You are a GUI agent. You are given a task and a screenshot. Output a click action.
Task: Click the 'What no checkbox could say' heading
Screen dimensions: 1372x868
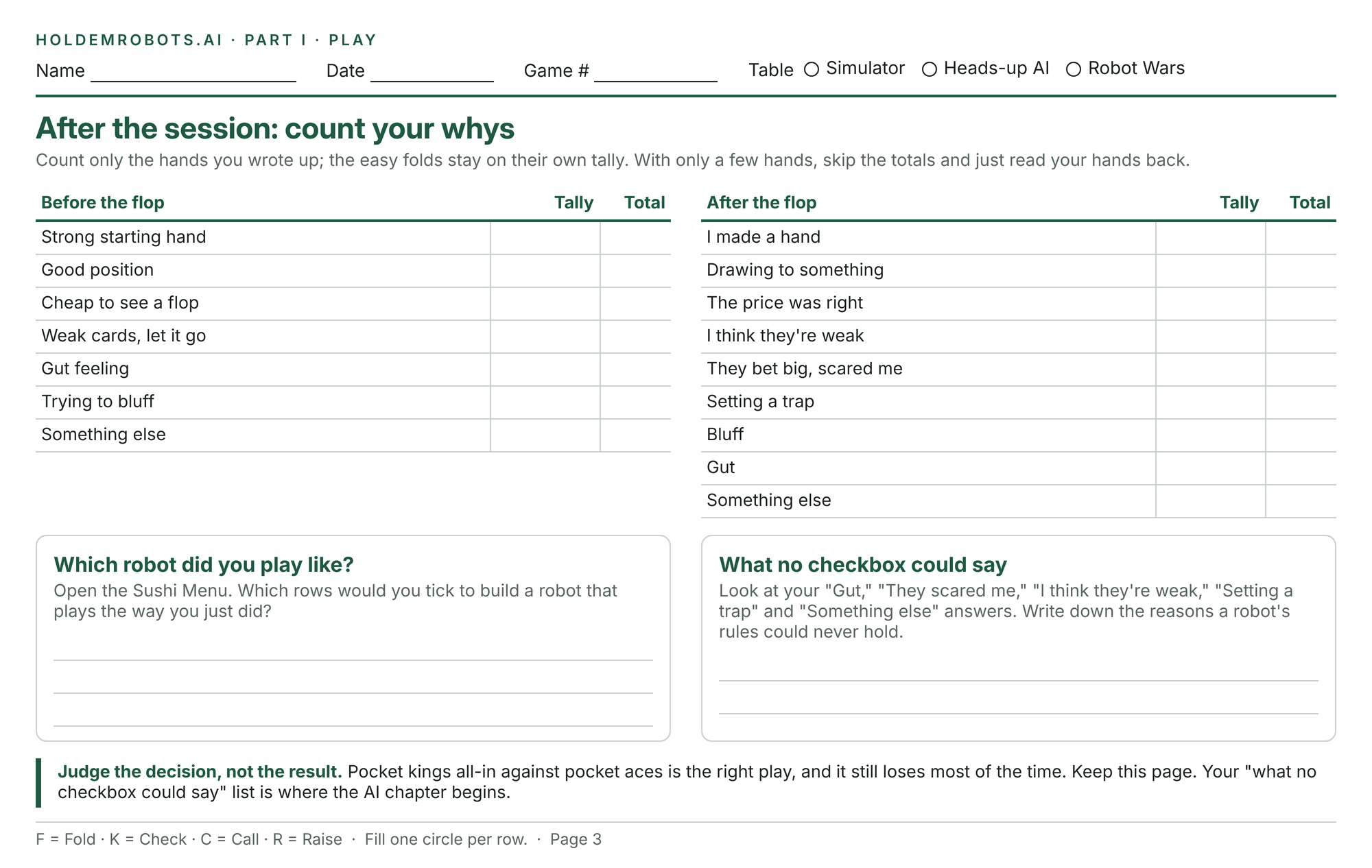(x=863, y=564)
